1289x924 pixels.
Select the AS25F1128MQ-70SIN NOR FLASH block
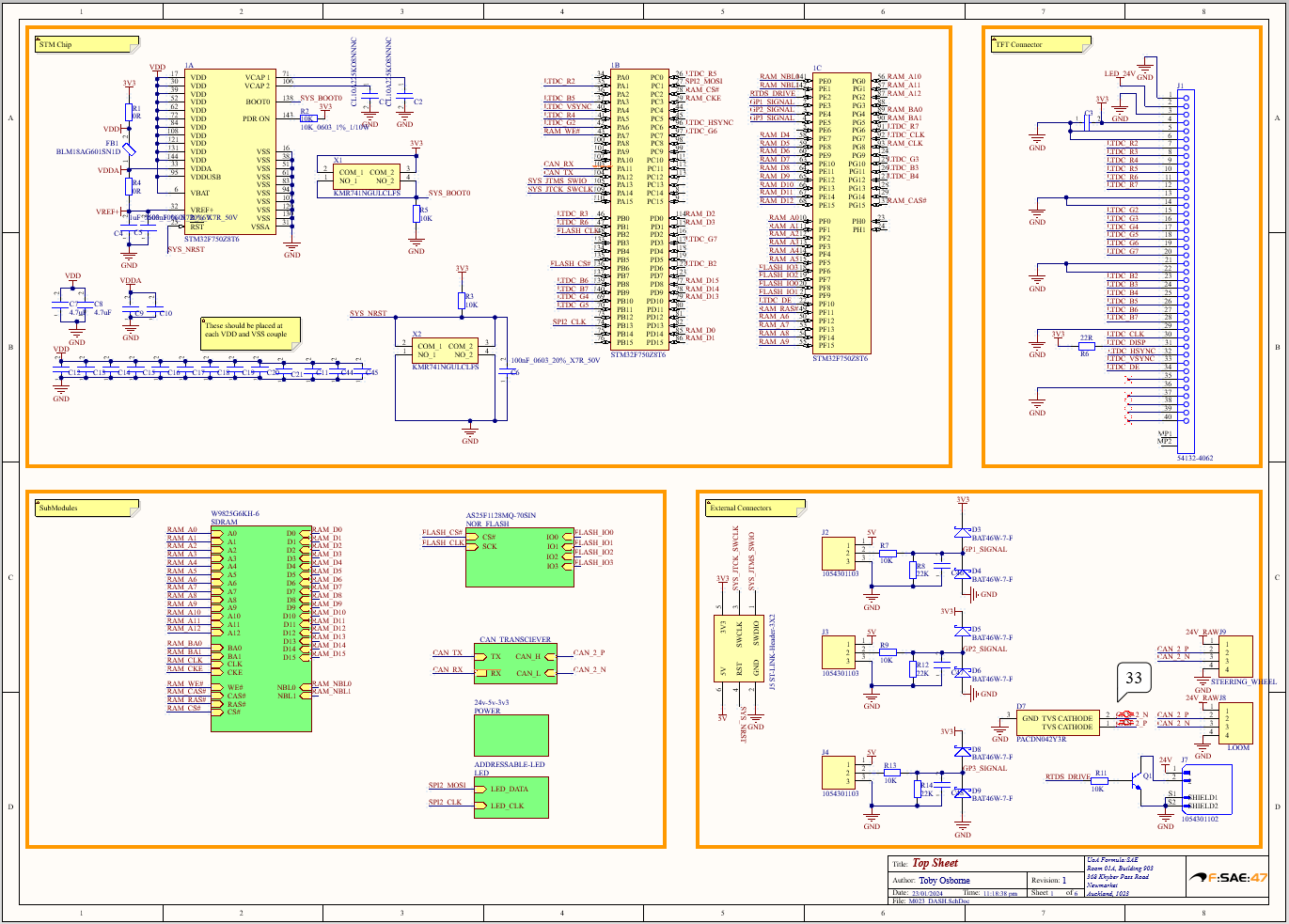520,558
